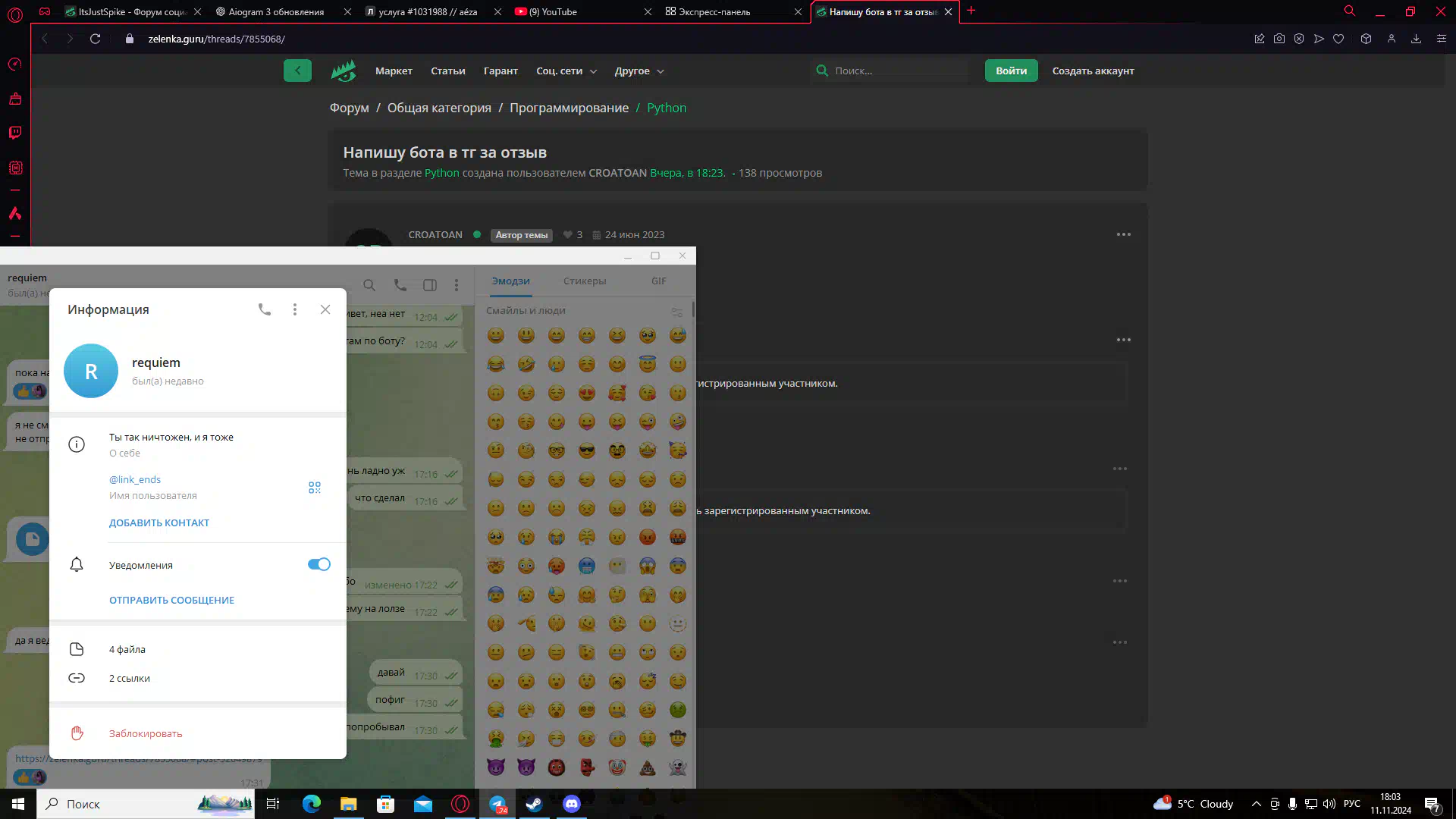1456x819 pixels.
Task: Click ДОБАВИТЬ КОНТАКТ link
Action: click(x=159, y=522)
